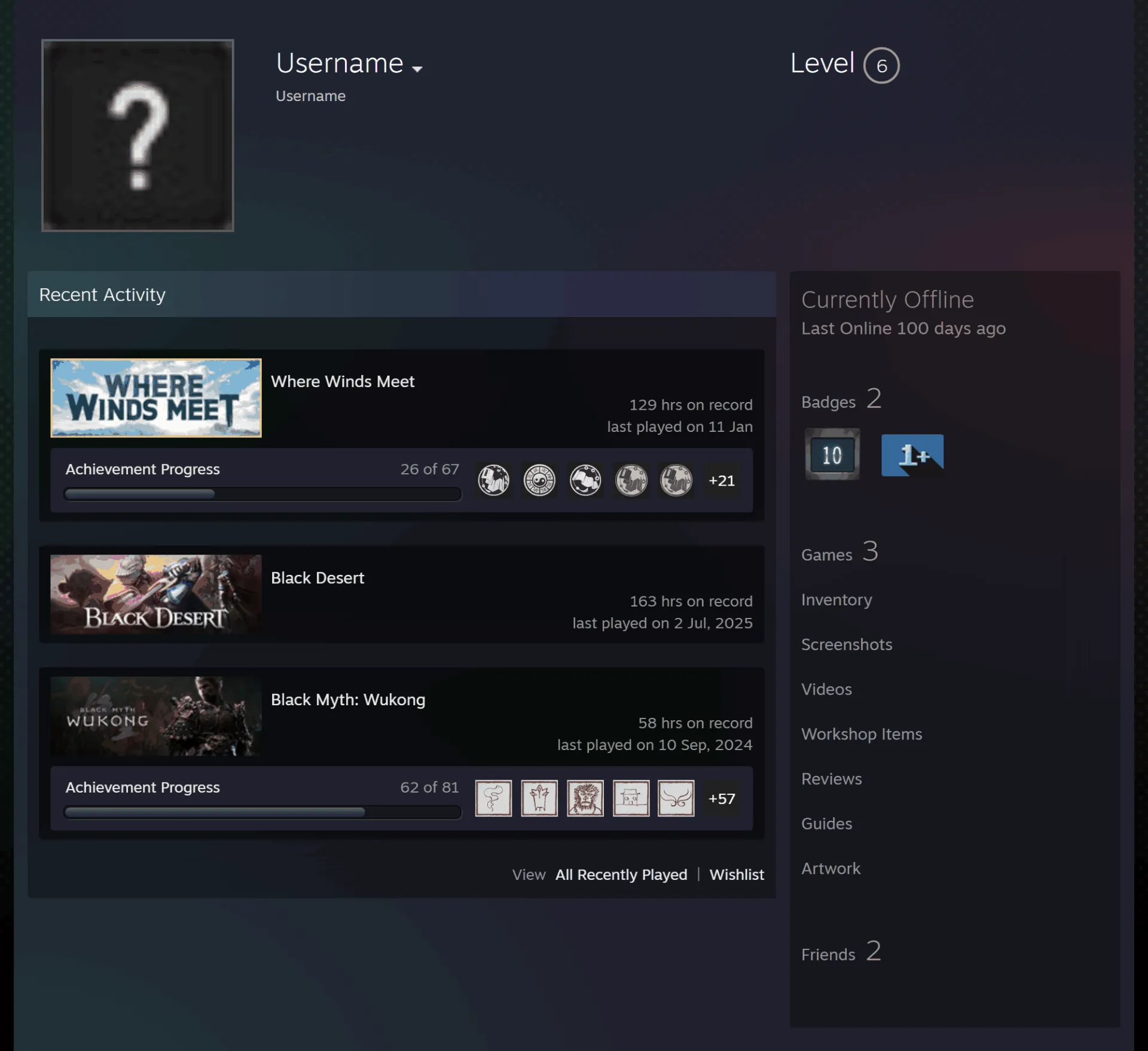Screen dimensions: 1148x1051
Task: Open Guides from the sidebar
Action: pyautogui.click(x=827, y=824)
